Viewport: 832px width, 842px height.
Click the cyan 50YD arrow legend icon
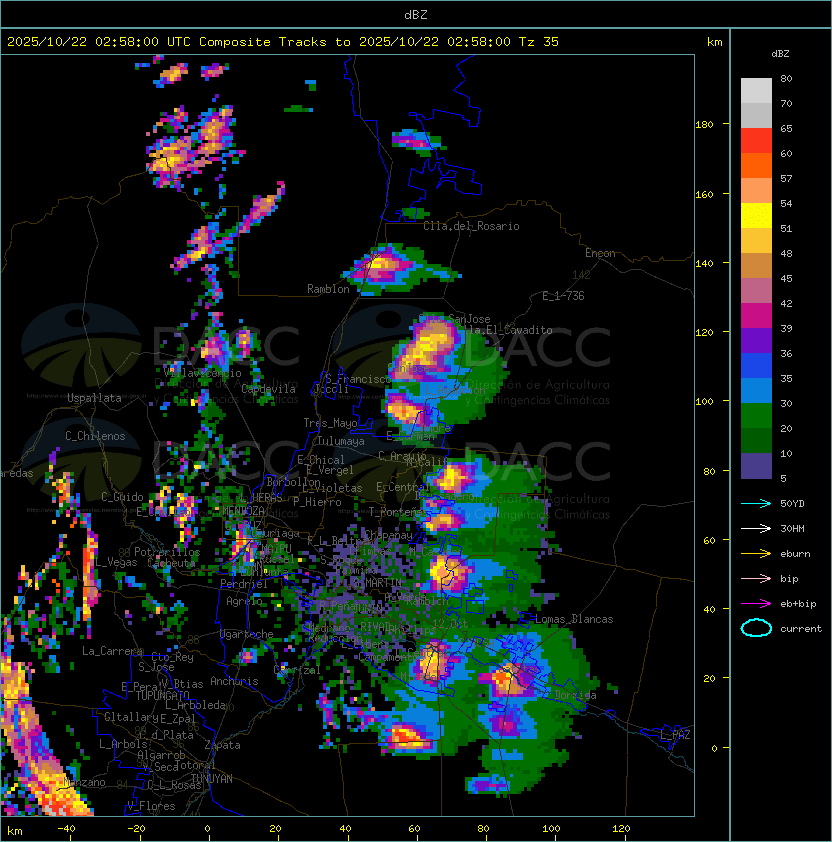(756, 504)
